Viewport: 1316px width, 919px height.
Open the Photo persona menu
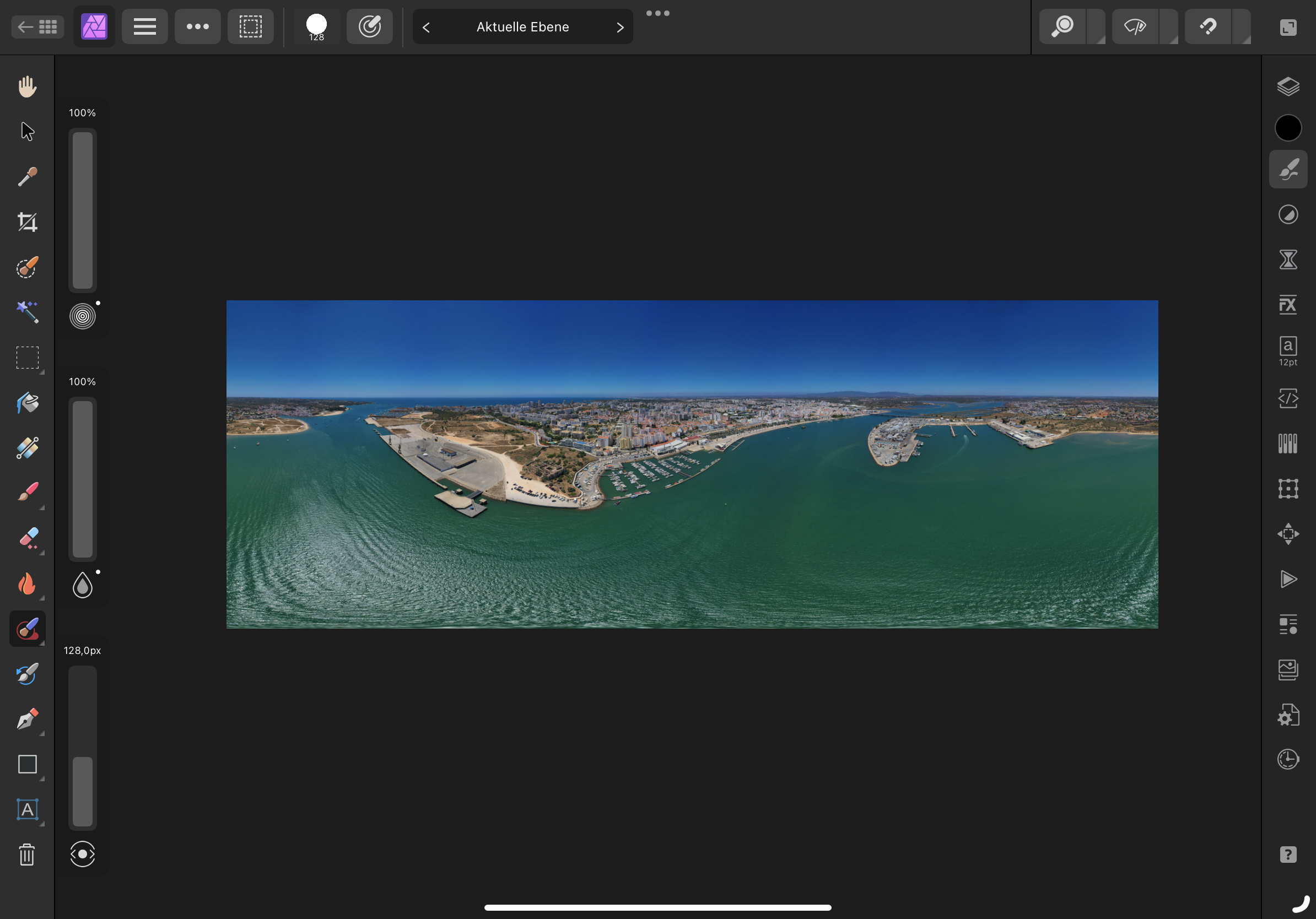coord(94,26)
